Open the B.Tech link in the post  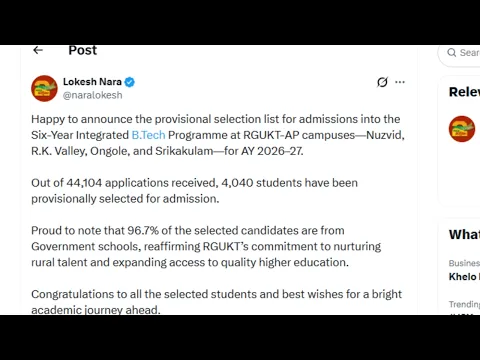tap(148, 135)
